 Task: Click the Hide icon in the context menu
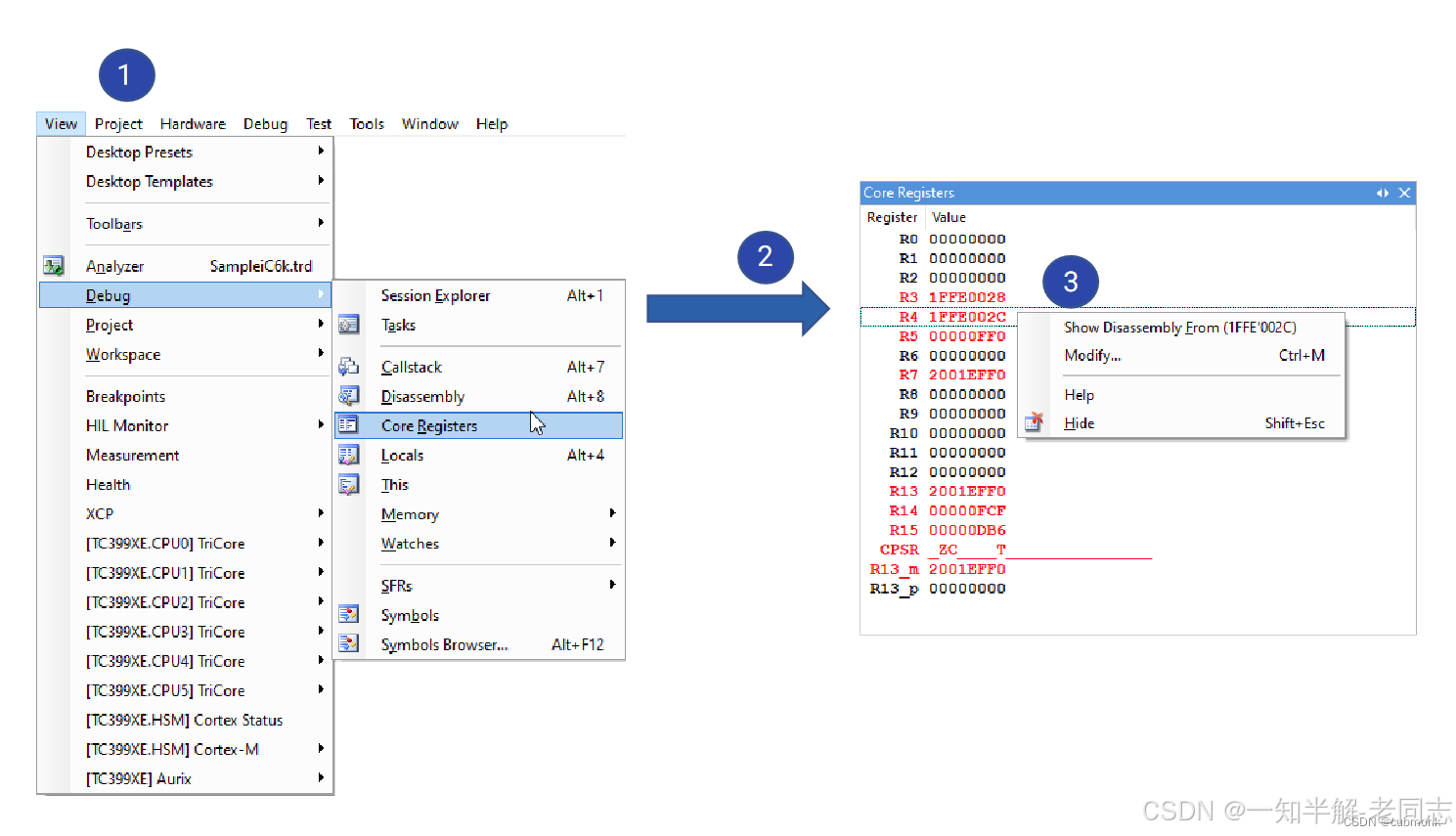[x=1034, y=421]
